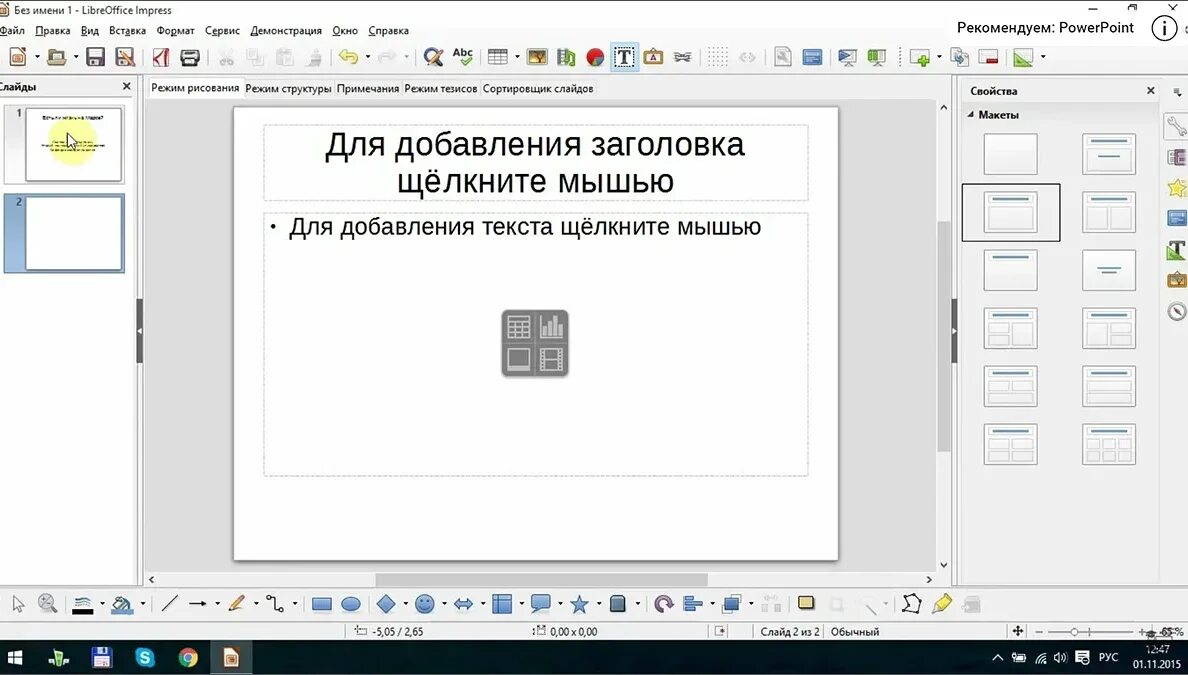Open the Демонстрация menu

click(x=286, y=30)
